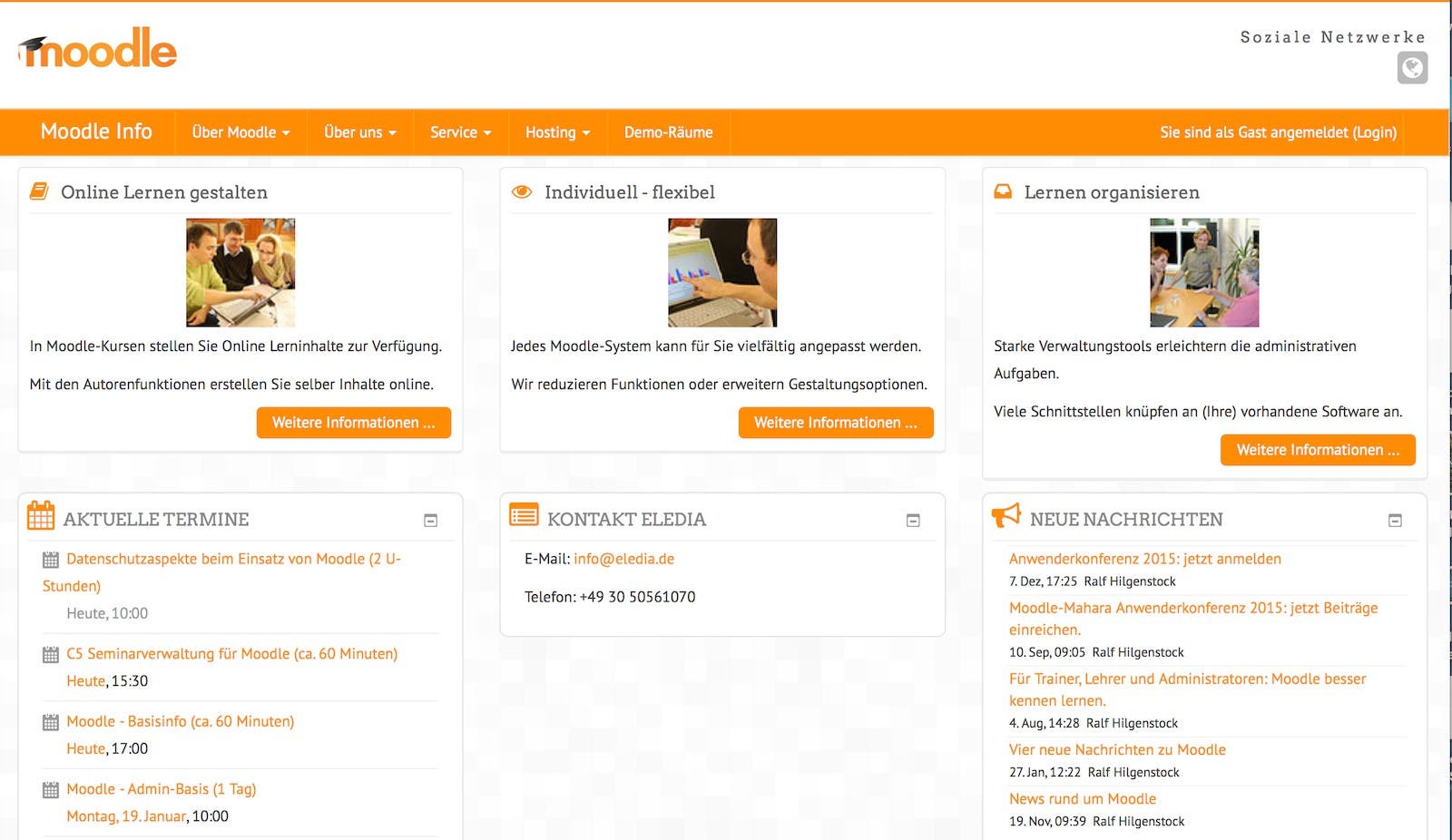Open Moodle-Mahara Anwenderkonferenz 2015 news item
The width and height of the screenshot is (1452, 840).
(x=1193, y=619)
